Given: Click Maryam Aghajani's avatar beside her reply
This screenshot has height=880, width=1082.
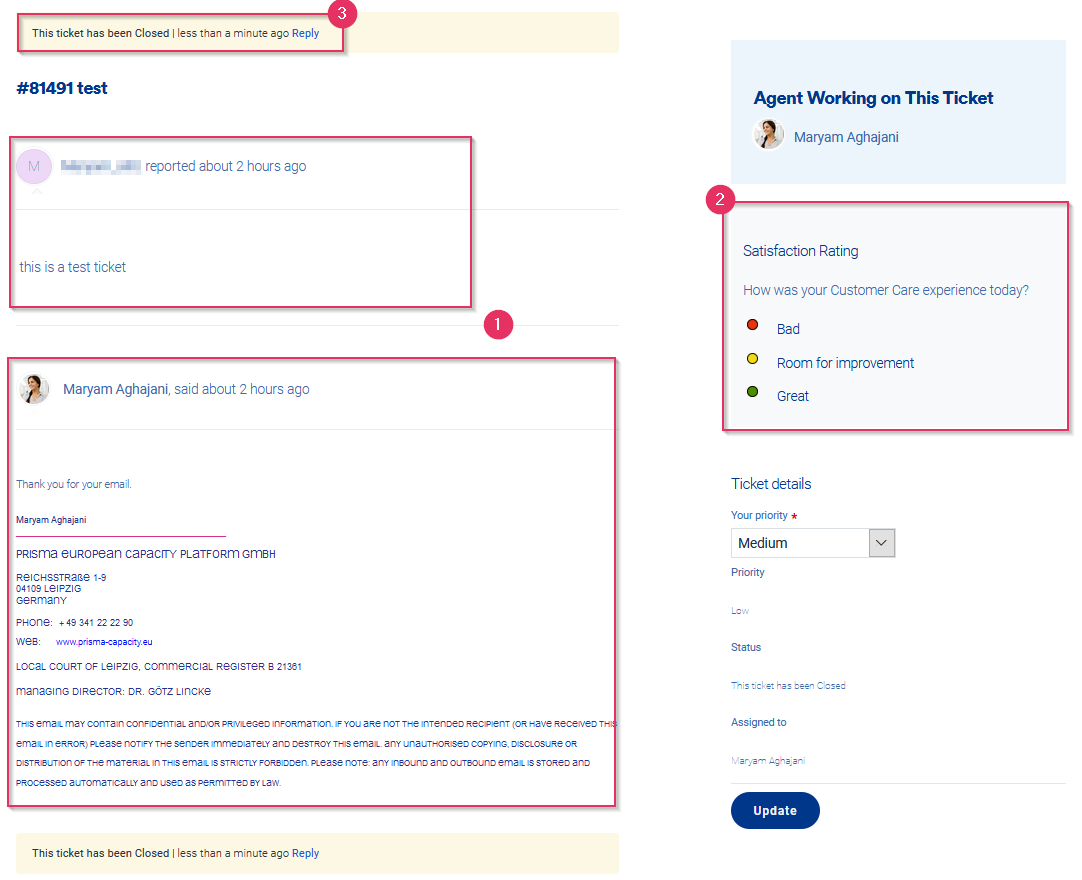Looking at the screenshot, I should click(x=34, y=389).
